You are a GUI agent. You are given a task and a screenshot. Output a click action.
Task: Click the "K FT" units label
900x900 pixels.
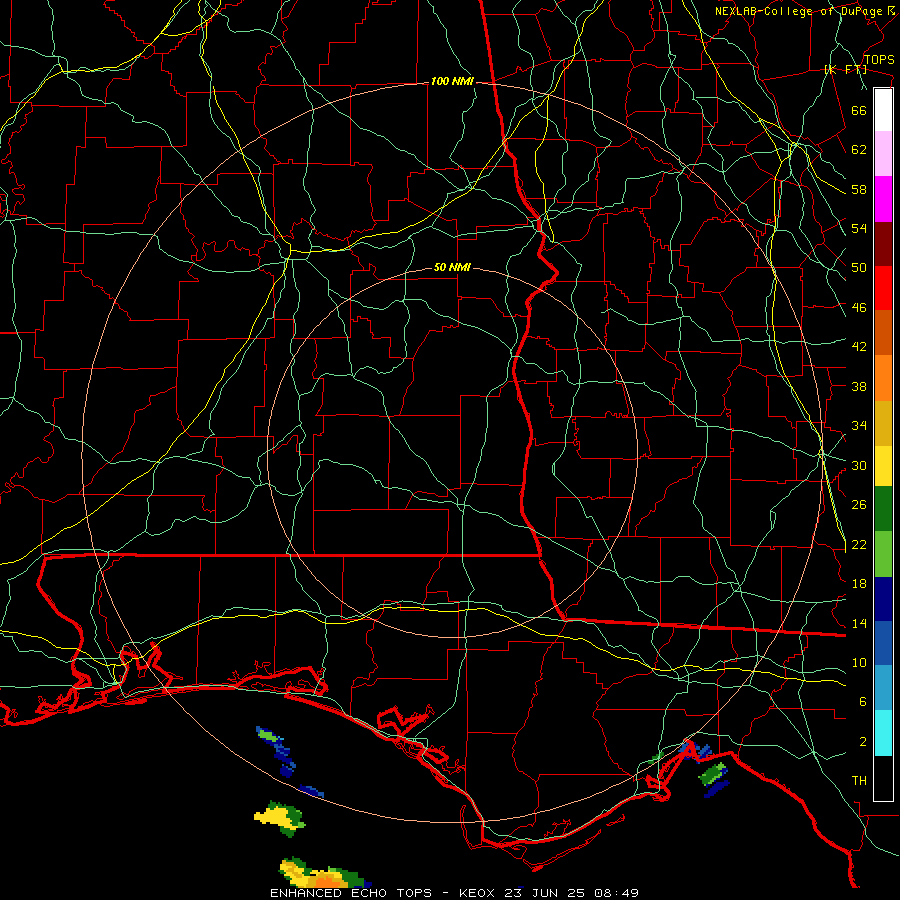tap(845, 69)
